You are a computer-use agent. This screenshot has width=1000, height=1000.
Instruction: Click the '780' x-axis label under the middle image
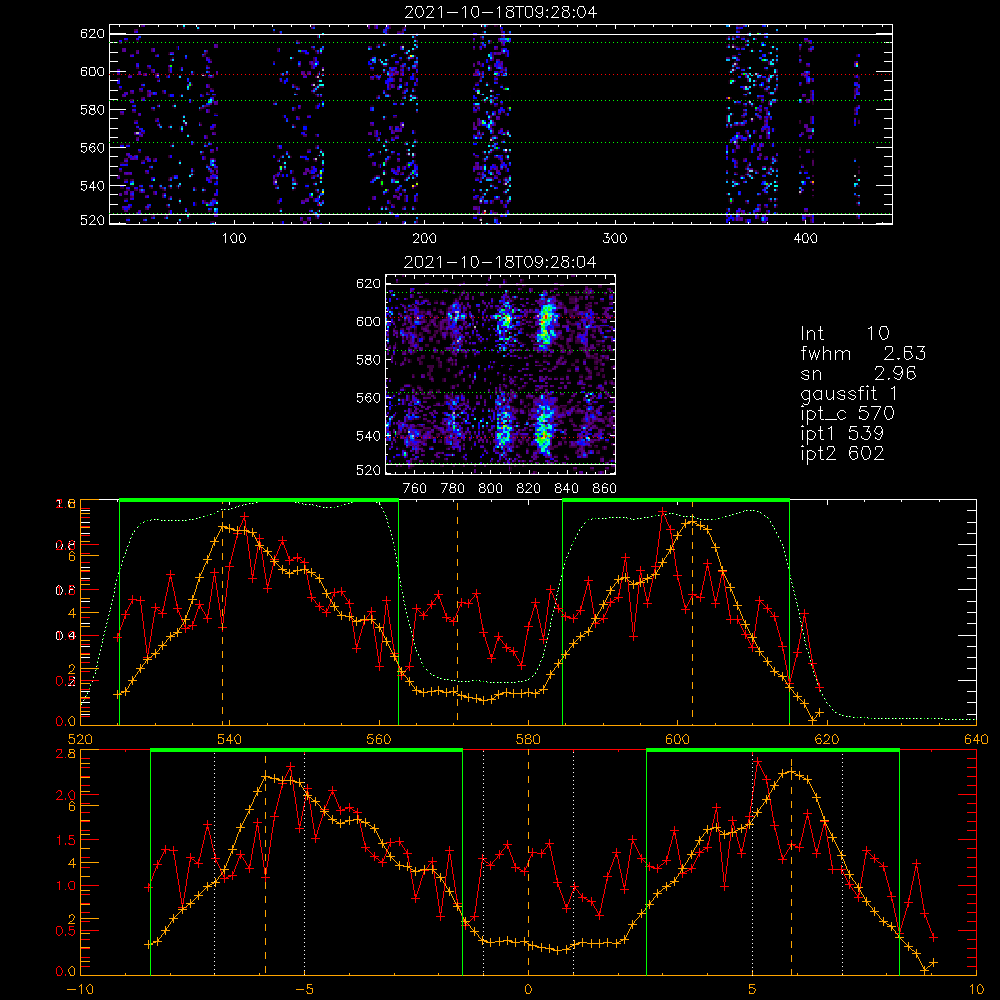pos(453,489)
